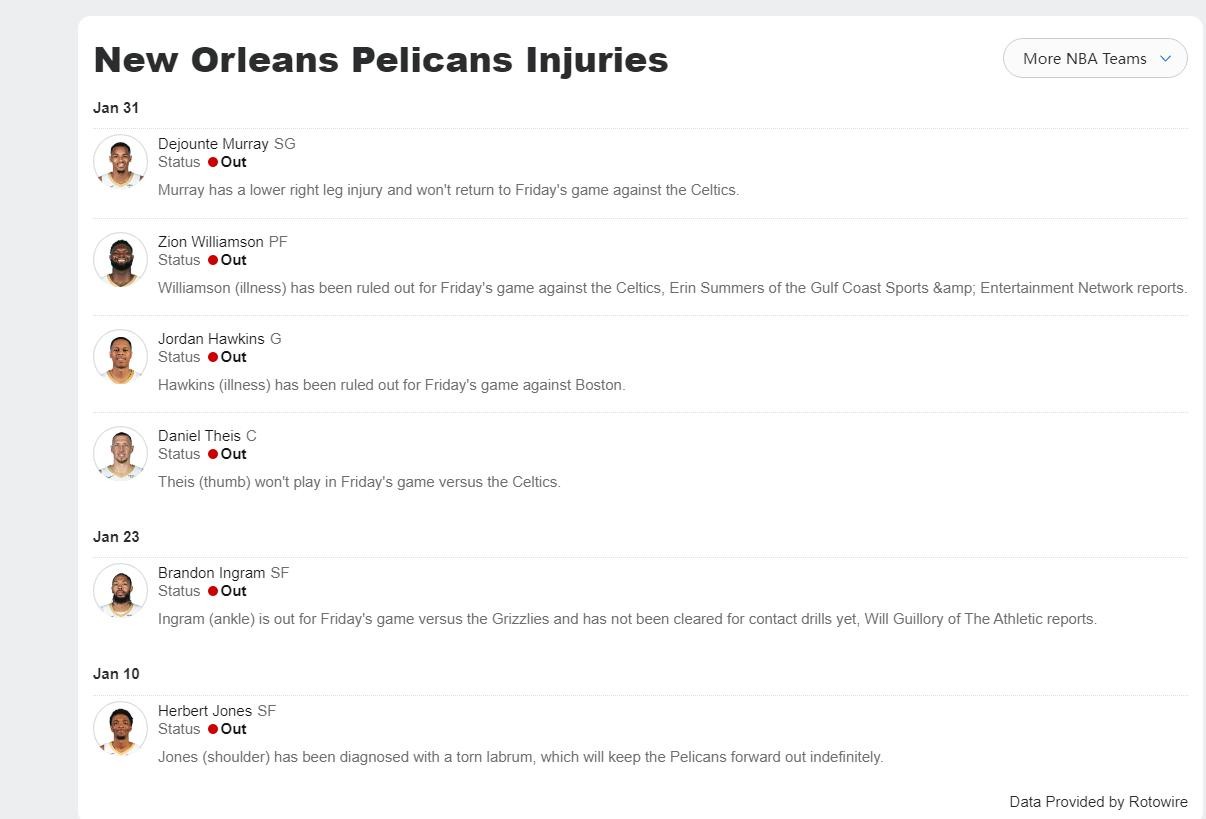Image resolution: width=1206 pixels, height=819 pixels.
Task: Select the Daniel Theis name link
Action: [199, 436]
